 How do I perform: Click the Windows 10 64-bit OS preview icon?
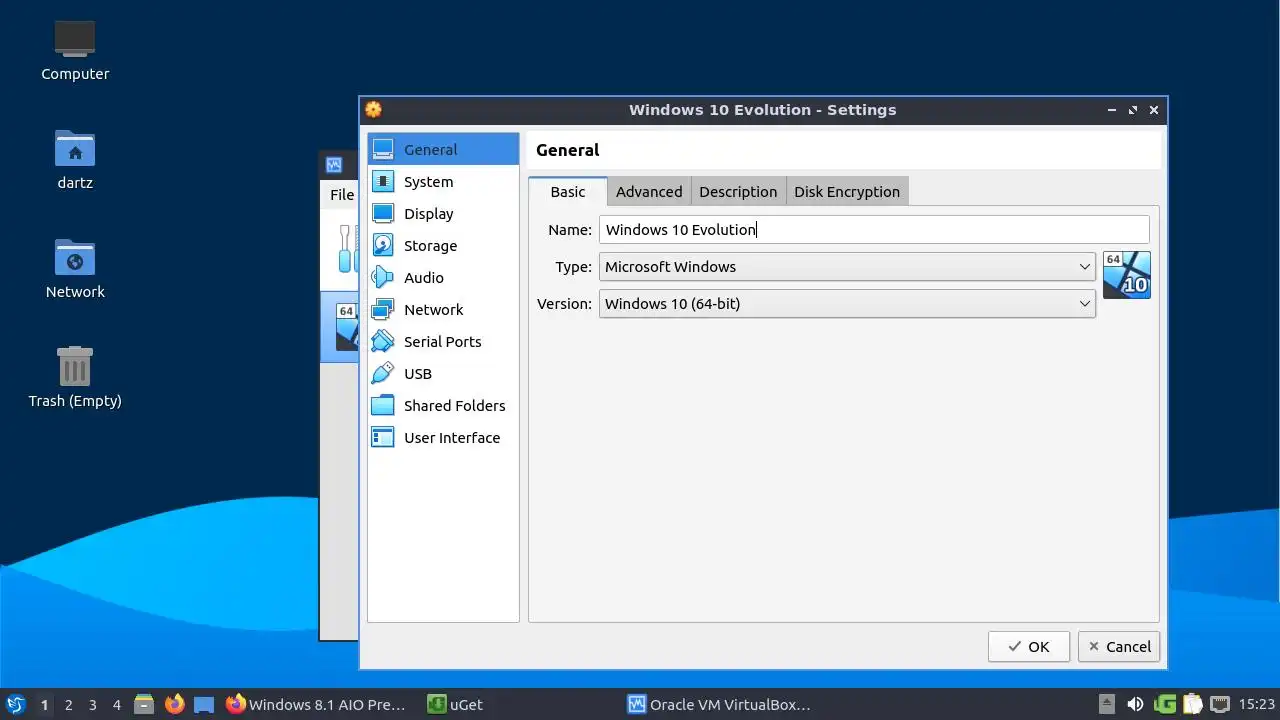[x=1127, y=275]
